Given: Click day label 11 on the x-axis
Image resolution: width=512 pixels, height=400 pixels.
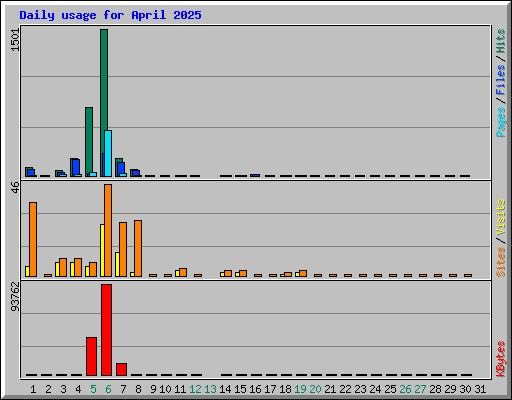Looking at the screenshot, I should tap(180, 389).
